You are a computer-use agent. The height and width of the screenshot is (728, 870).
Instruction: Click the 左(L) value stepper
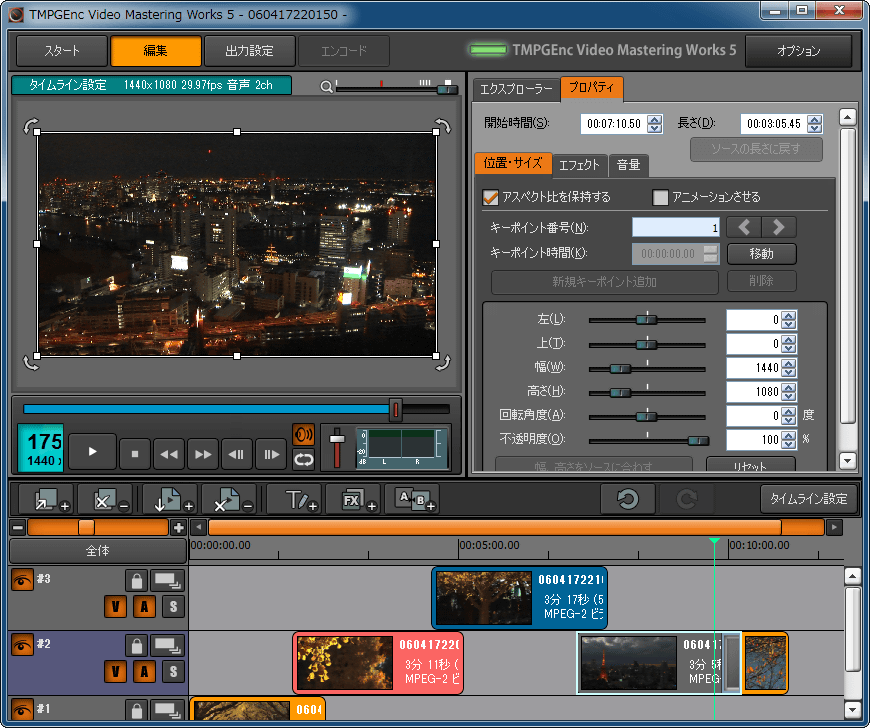coord(788,320)
